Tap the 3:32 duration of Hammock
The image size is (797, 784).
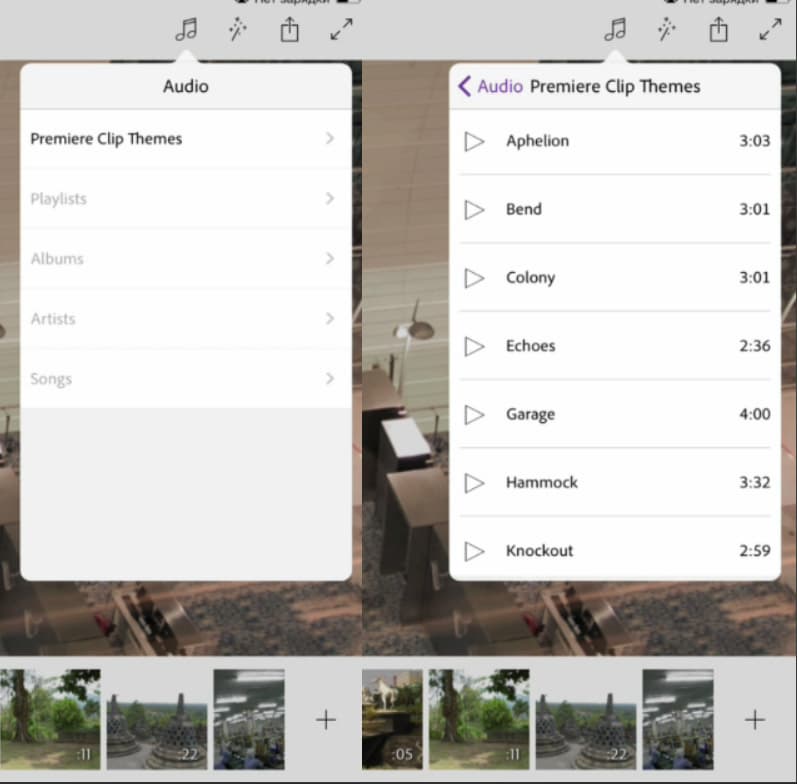pos(754,482)
